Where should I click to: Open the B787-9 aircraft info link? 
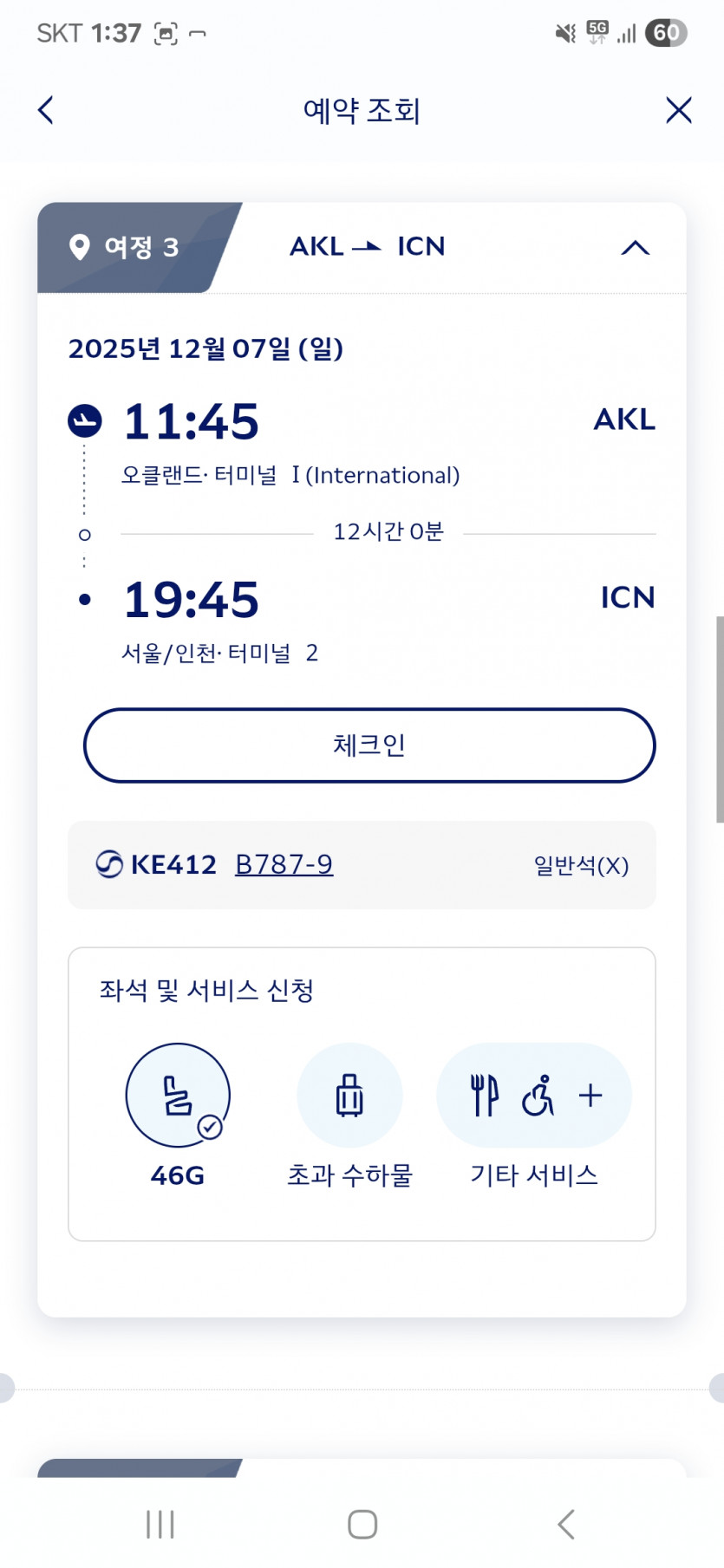pos(284,864)
